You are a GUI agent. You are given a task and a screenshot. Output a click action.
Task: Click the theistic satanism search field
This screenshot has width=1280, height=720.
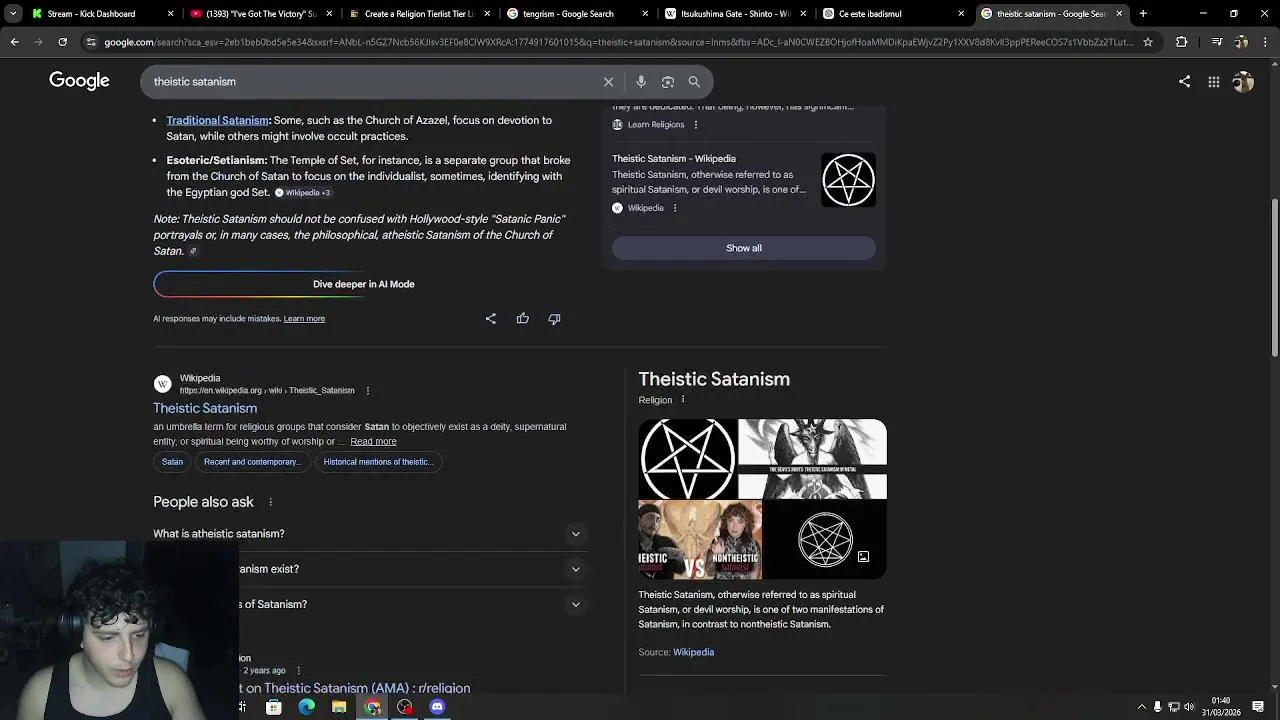pyautogui.click(x=370, y=82)
